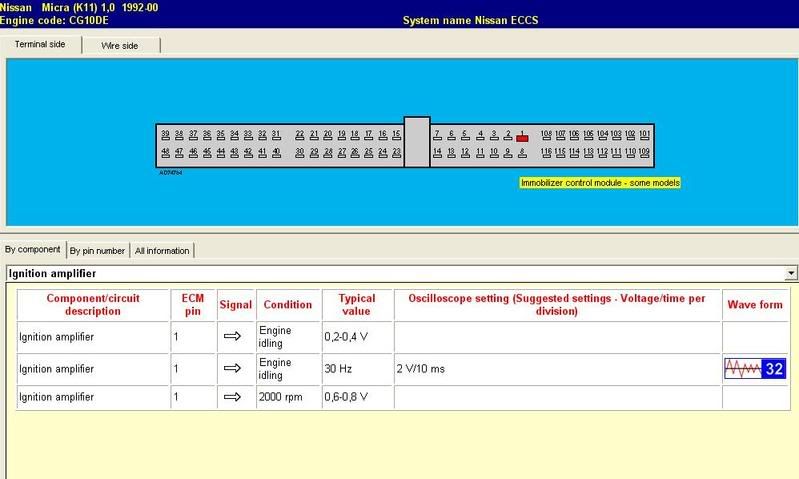Image resolution: width=799 pixels, height=479 pixels.
Task: Select connector pin 30
Action: (300, 152)
